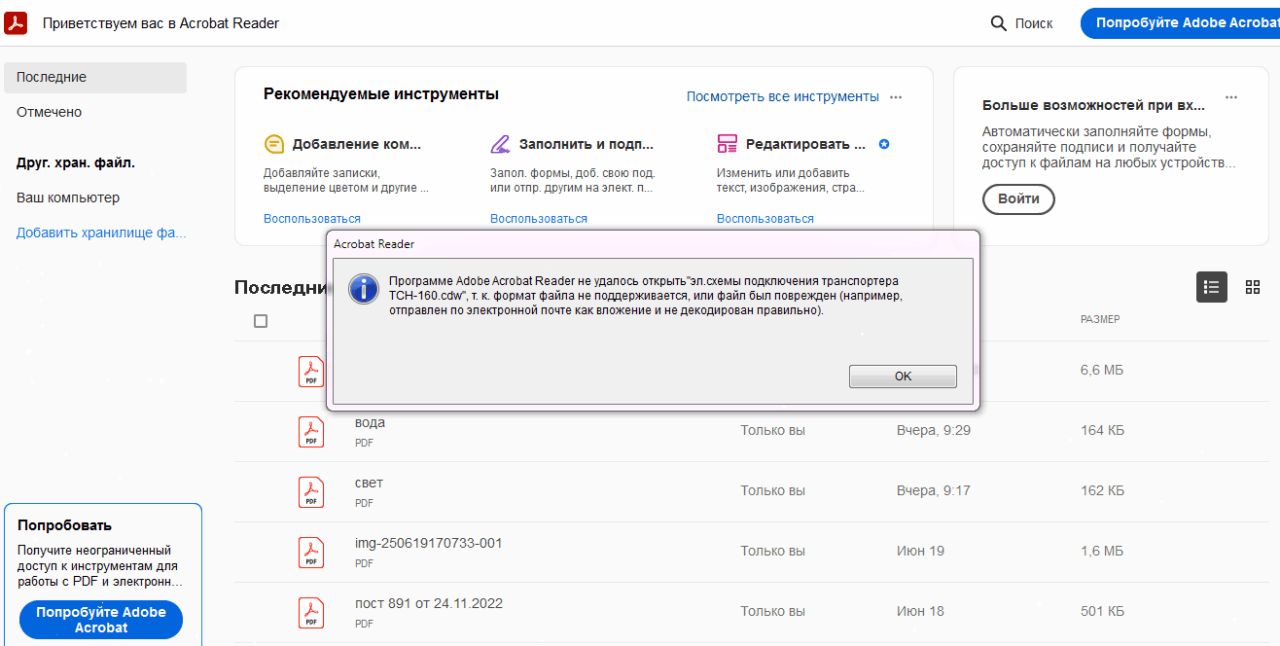Open file пост 891 от 24.11.2022
The height and width of the screenshot is (646, 1280).
pos(429,603)
